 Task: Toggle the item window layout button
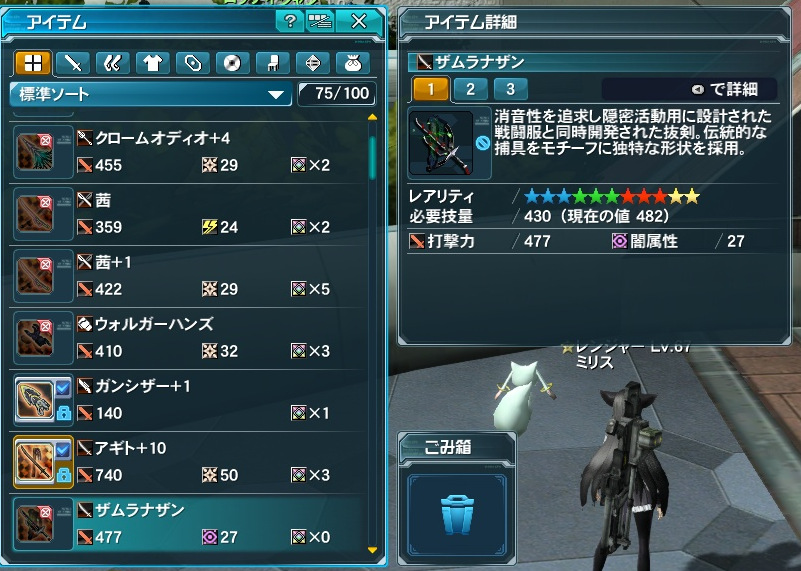point(320,21)
